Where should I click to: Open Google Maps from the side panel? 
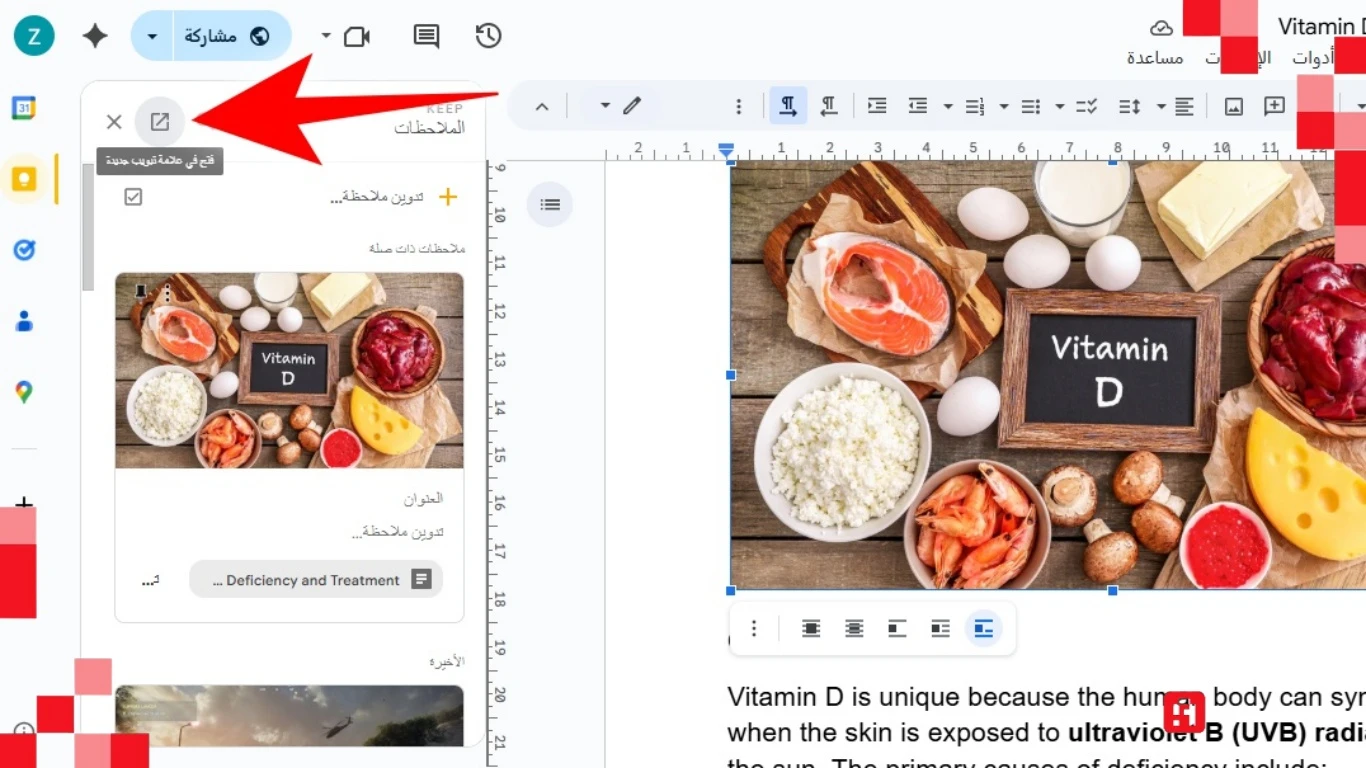pyautogui.click(x=24, y=392)
